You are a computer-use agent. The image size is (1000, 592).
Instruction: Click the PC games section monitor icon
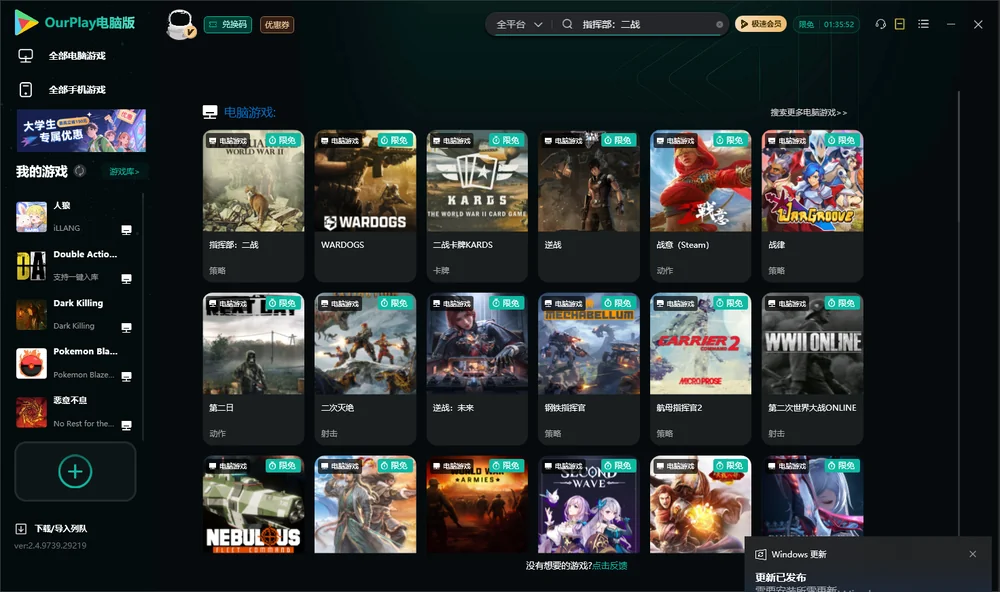click(x=210, y=112)
